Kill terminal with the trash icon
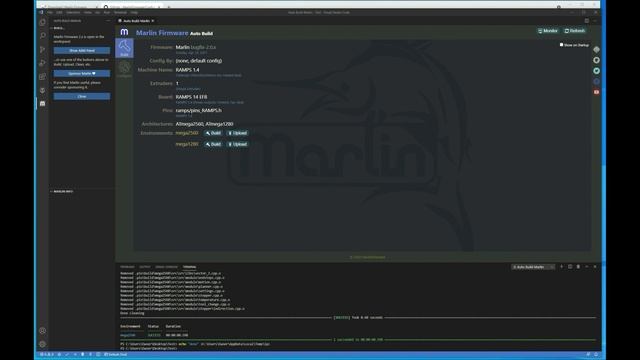640x360 pixels. [x=578, y=267]
